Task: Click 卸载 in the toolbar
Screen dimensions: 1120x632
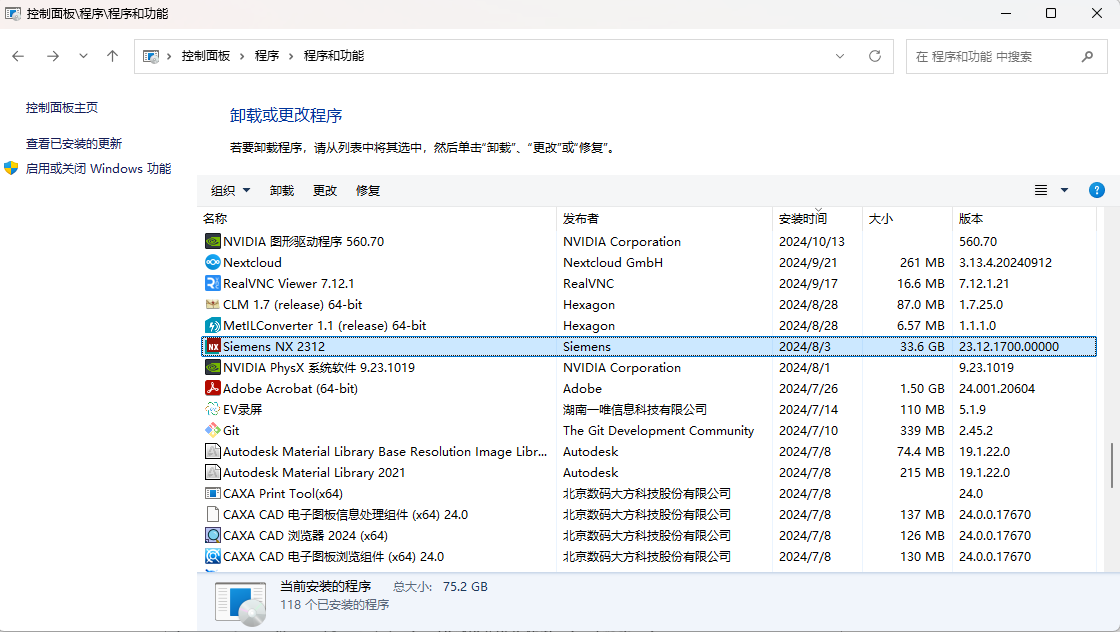Action: click(281, 190)
